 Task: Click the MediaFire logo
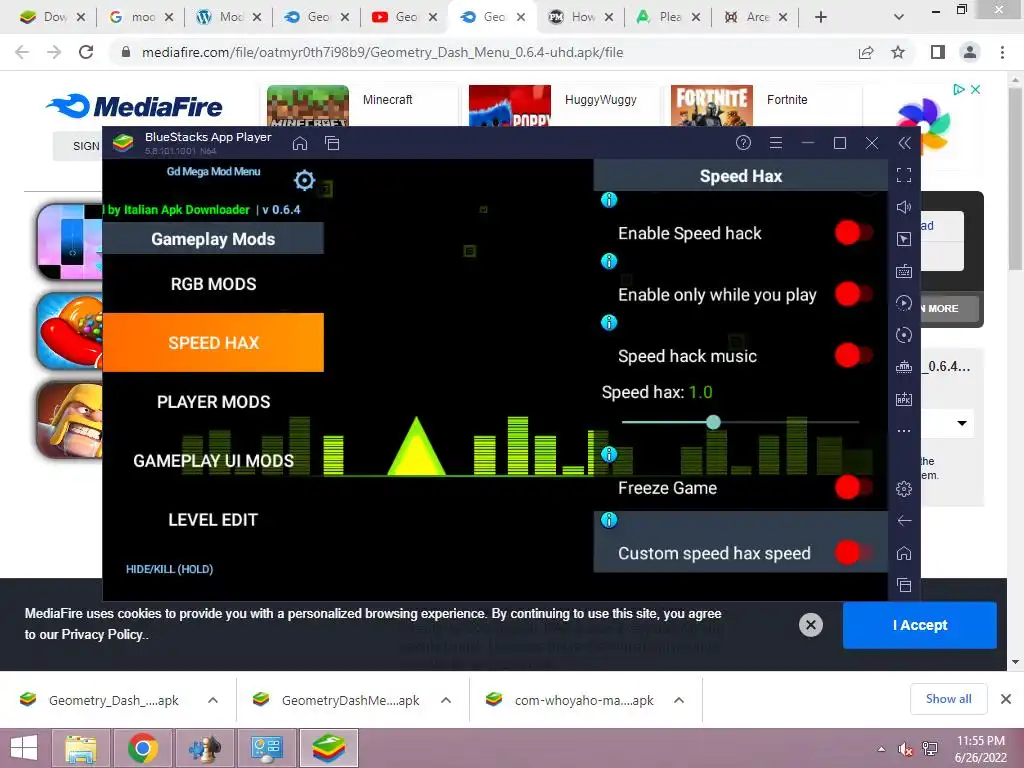(x=134, y=106)
